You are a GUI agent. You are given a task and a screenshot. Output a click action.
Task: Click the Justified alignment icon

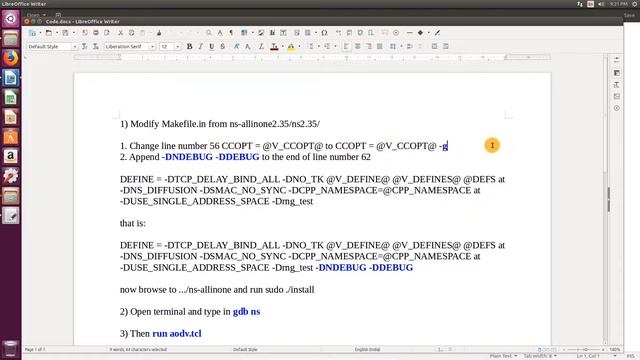(x=379, y=47)
